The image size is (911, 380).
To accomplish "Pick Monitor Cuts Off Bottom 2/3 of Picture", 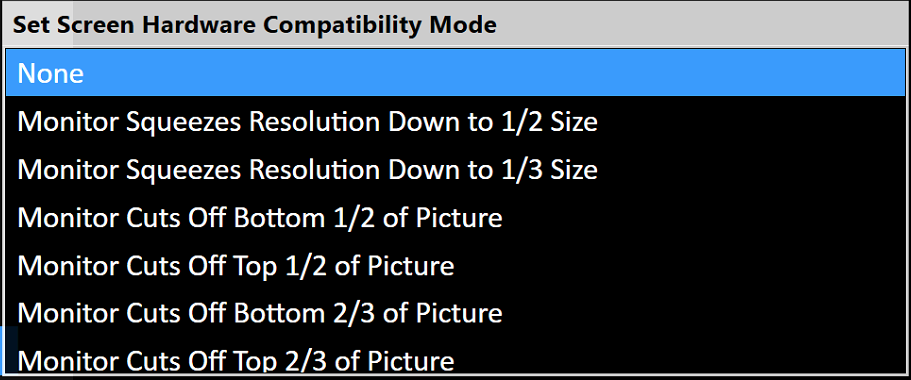I will click(x=456, y=313).
